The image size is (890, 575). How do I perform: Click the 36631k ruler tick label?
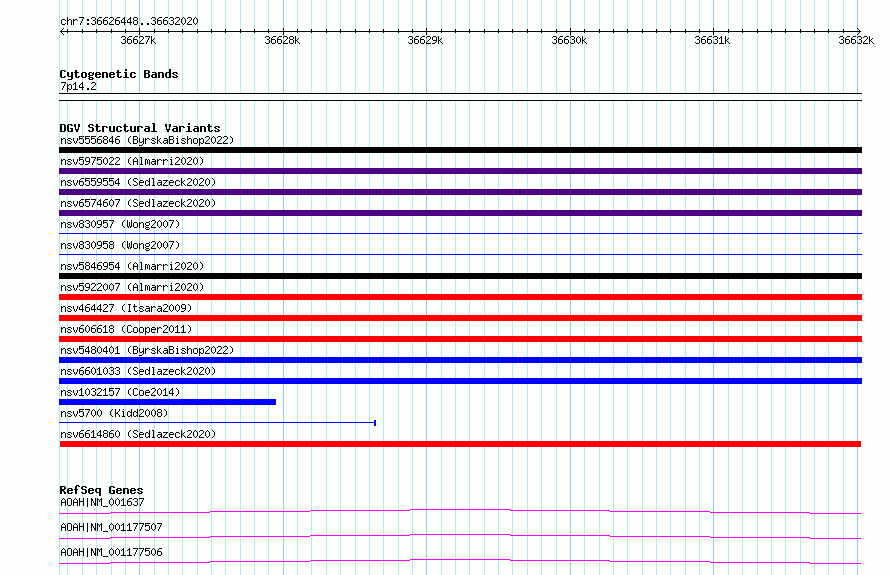(x=712, y=40)
